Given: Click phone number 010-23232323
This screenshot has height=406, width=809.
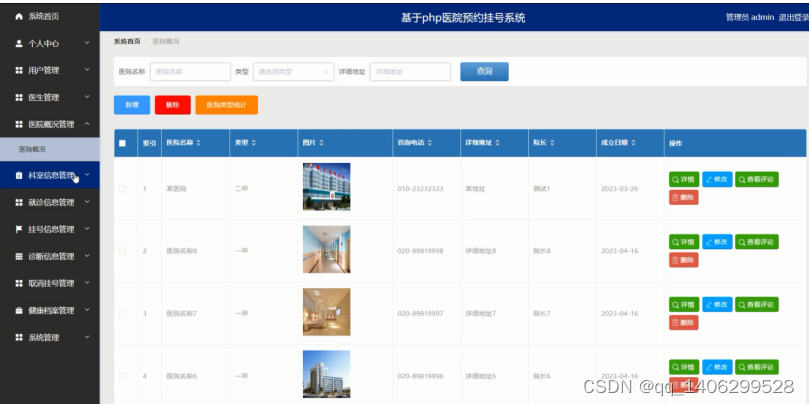Looking at the screenshot, I should click(x=420, y=189).
